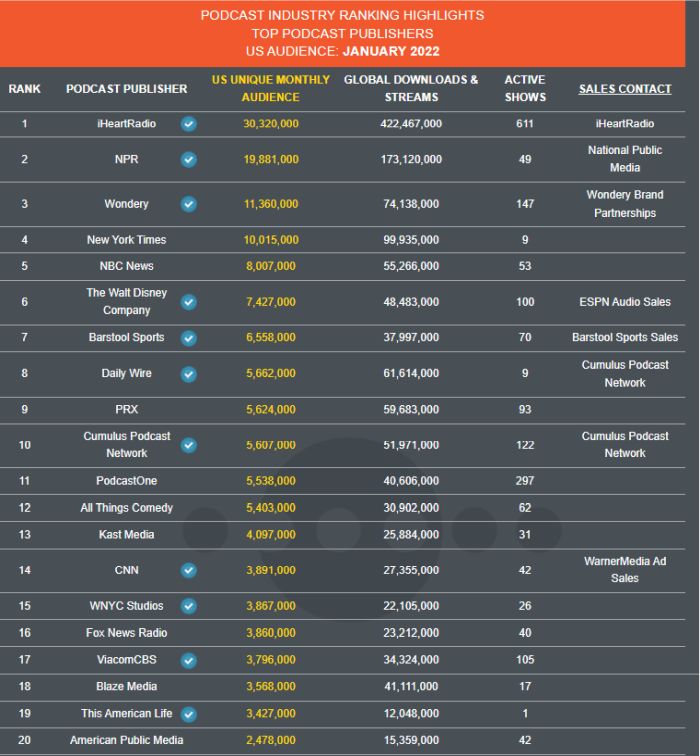This screenshot has height=756, width=700.
Task: Click the verified badge for This American Life
Action: click(188, 714)
